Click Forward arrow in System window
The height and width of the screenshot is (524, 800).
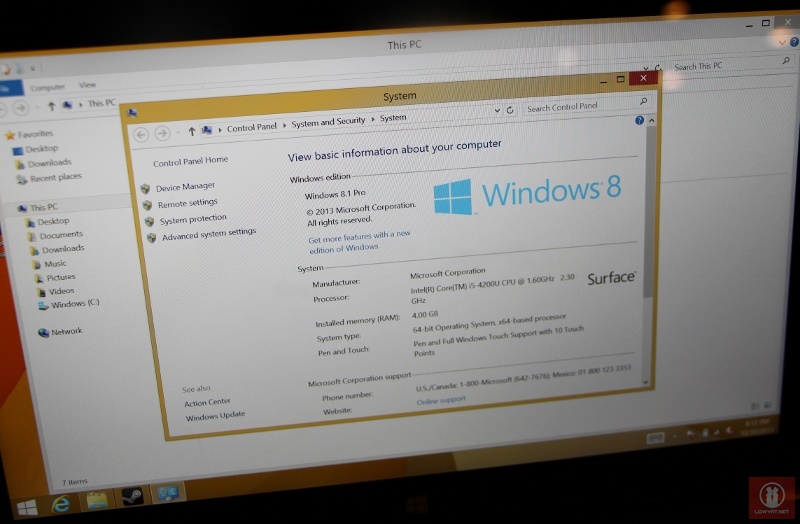point(162,133)
